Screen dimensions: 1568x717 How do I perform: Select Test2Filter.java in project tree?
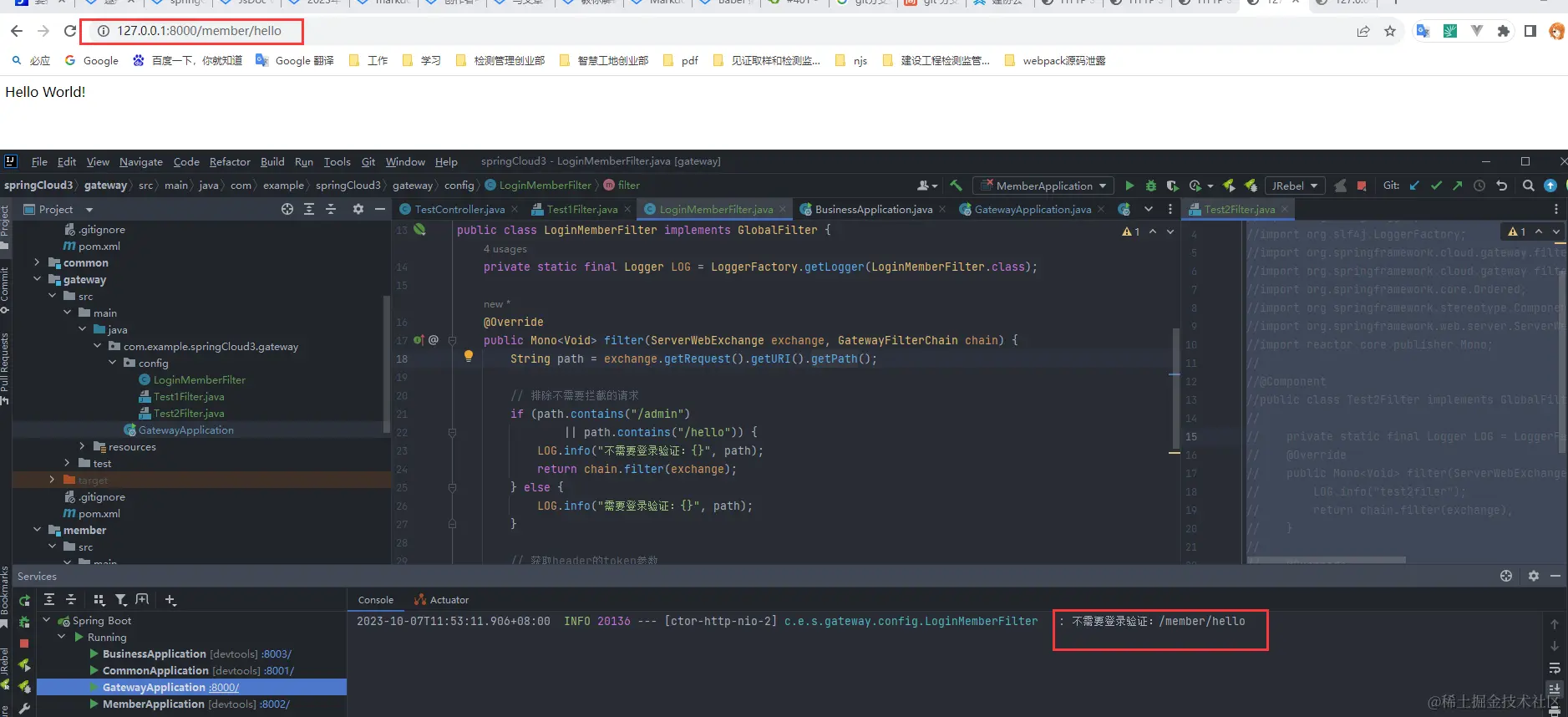tap(189, 413)
